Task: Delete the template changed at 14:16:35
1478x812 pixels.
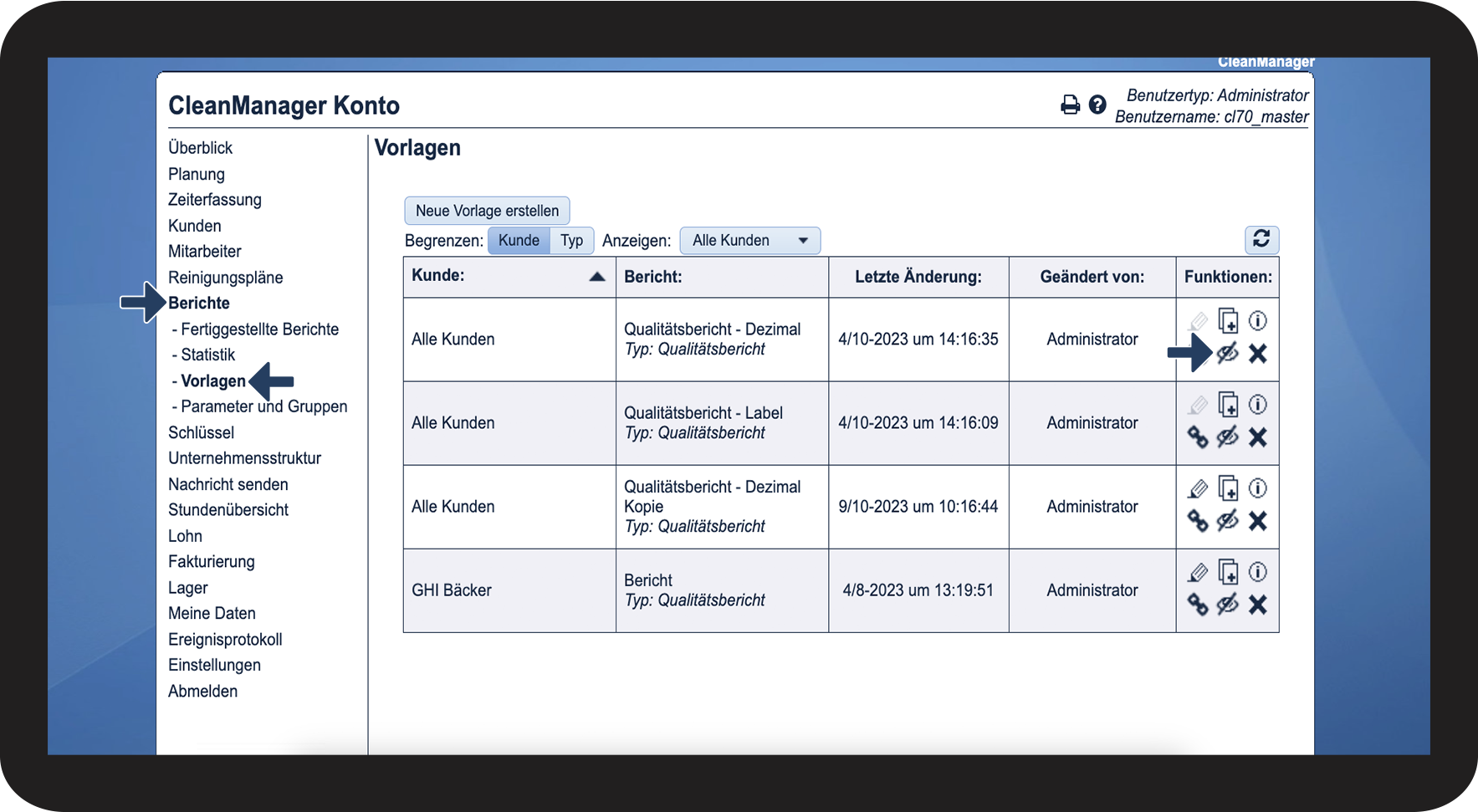Action: pyautogui.click(x=1258, y=354)
